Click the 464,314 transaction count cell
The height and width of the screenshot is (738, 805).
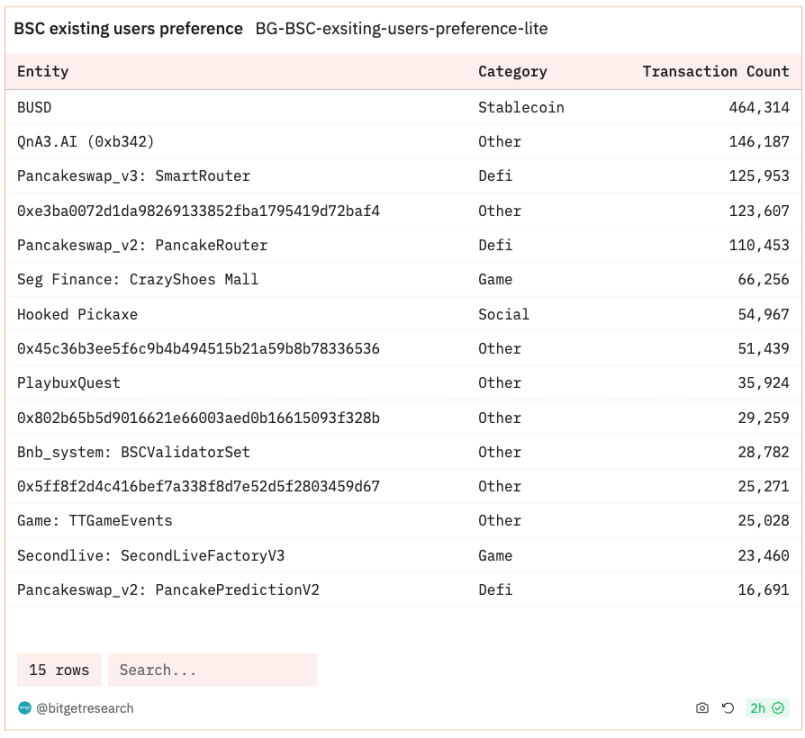point(758,107)
